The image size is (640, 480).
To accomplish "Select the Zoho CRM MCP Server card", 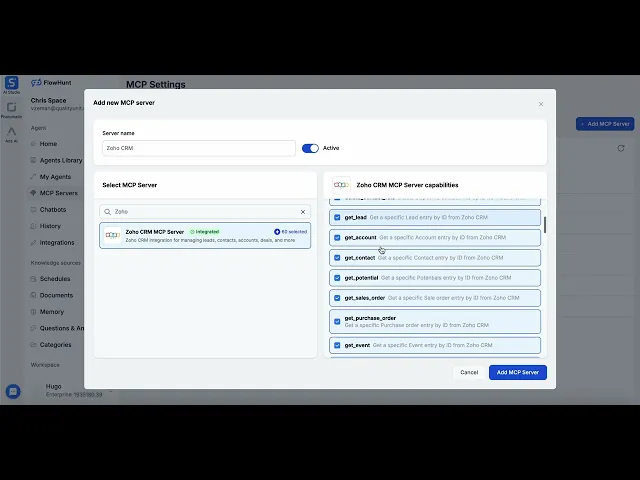I will 205,236.
